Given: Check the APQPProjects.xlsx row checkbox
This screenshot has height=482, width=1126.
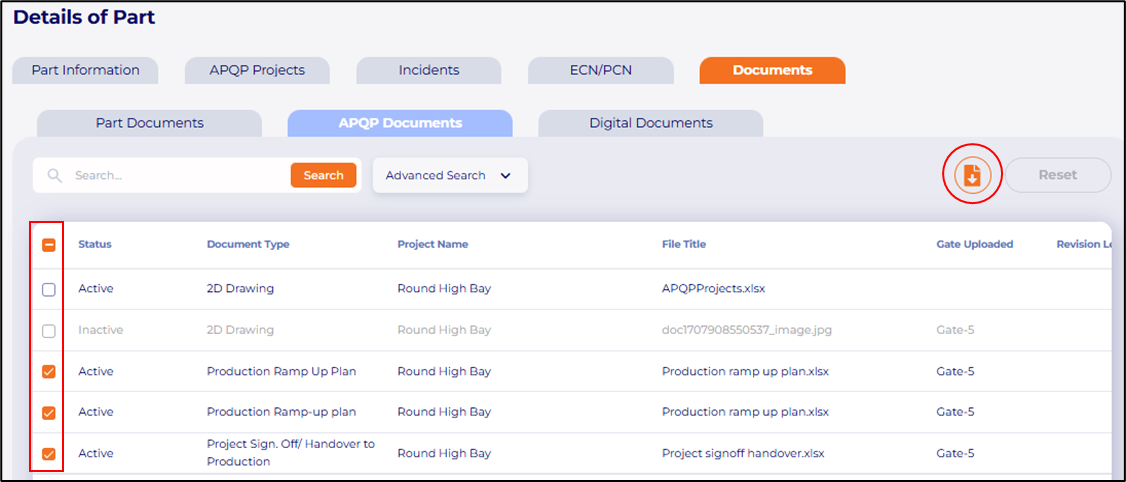Looking at the screenshot, I should (48, 290).
